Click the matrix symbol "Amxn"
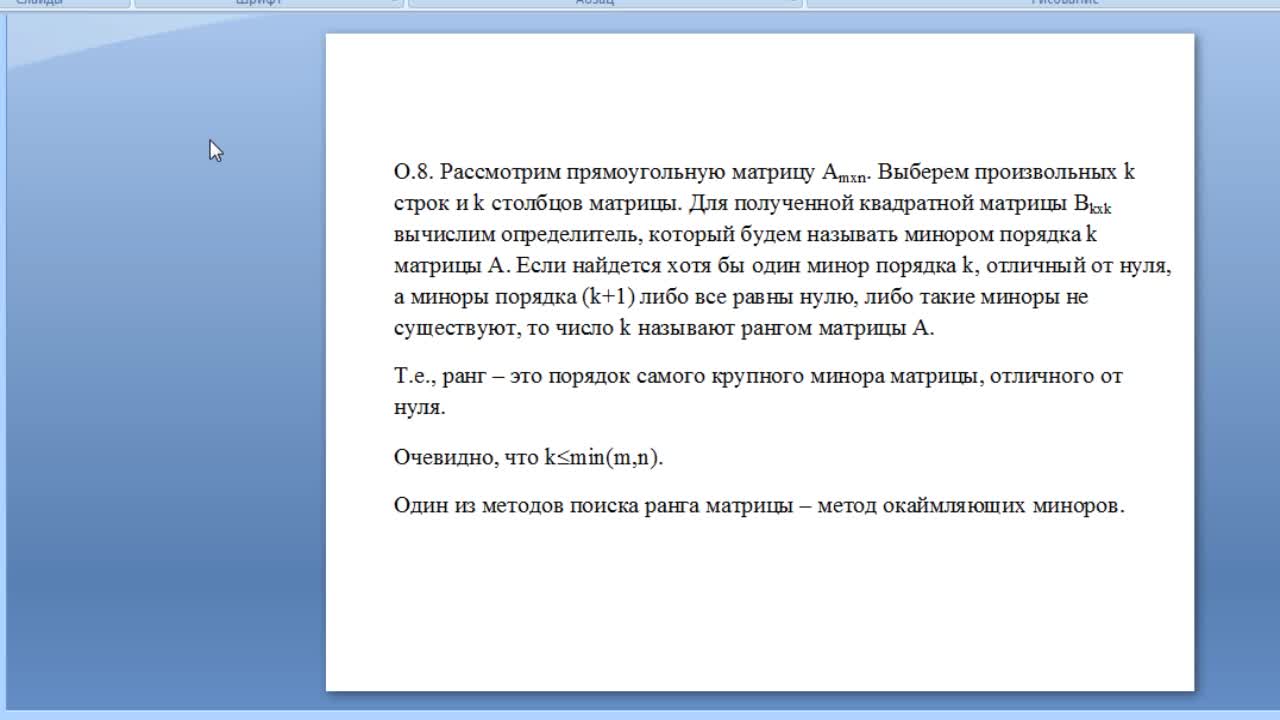The width and height of the screenshot is (1280, 720). point(845,173)
